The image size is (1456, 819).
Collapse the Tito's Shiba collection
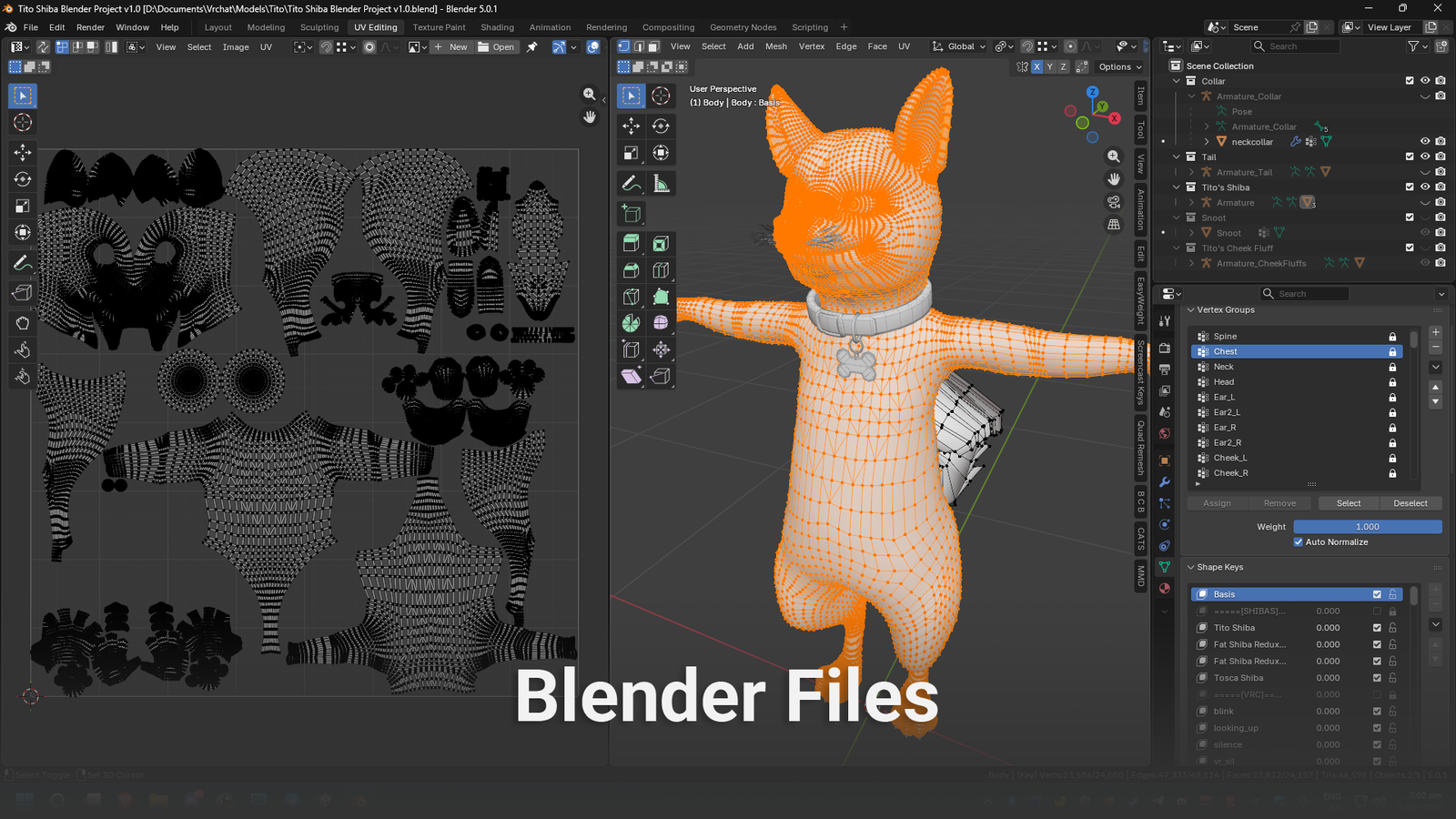click(x=1176, y=187)
